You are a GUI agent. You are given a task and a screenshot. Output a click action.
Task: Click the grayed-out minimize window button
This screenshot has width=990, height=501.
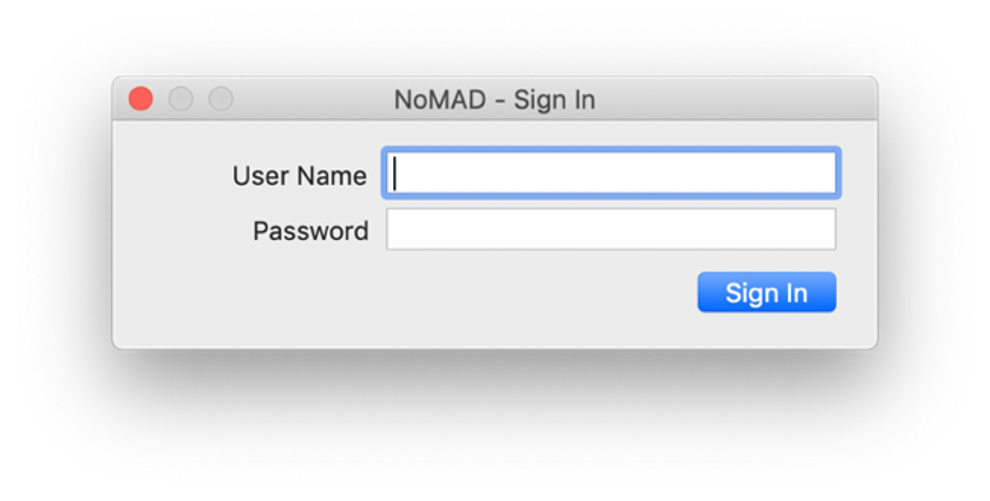coord(181,99)
